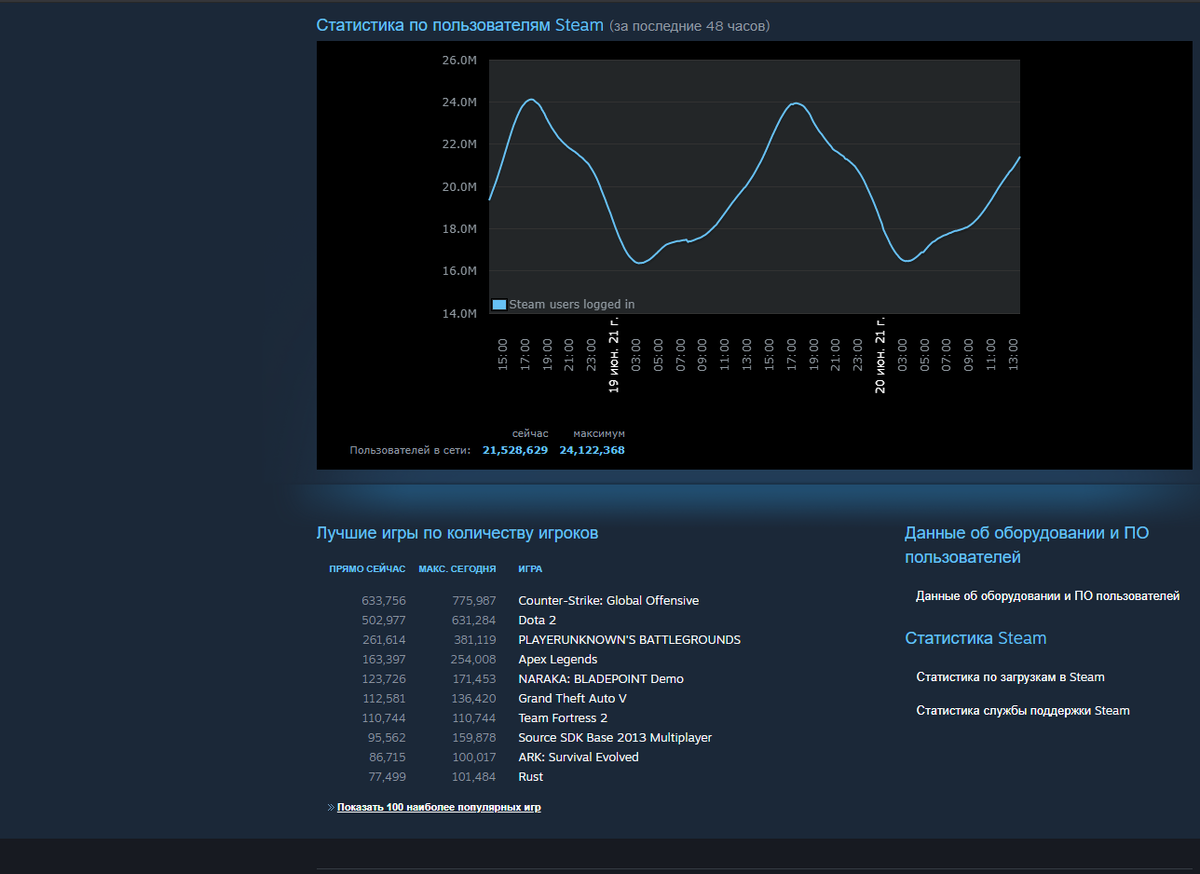Open the Apex Legends game link
The image size is (1200, 874).
[x=557, y=659]
